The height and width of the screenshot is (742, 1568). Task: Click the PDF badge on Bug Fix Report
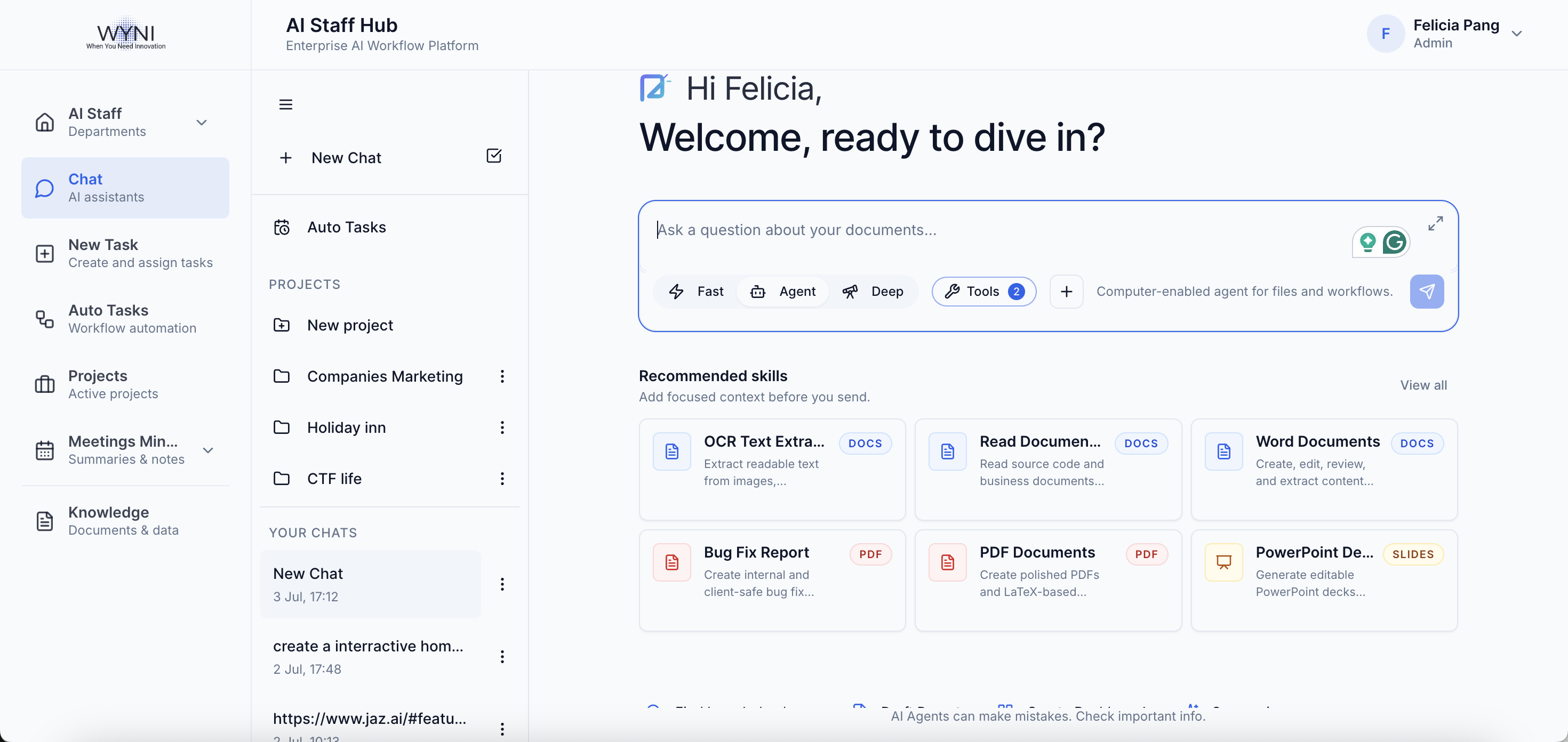(870, 554)
